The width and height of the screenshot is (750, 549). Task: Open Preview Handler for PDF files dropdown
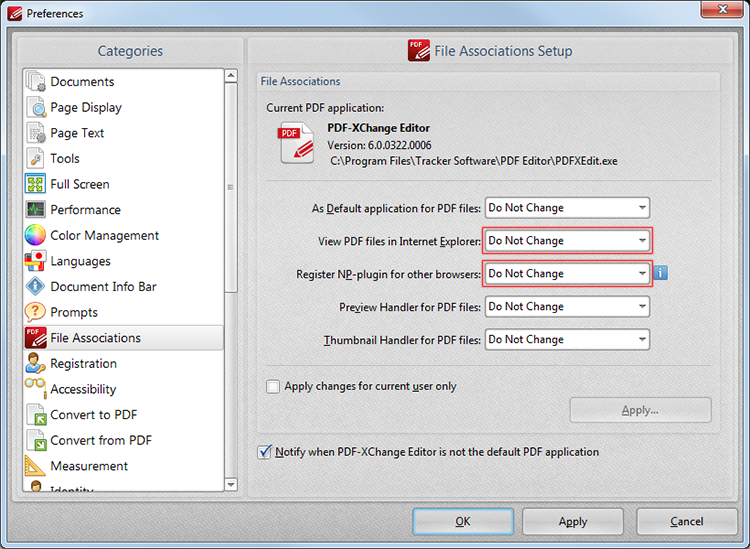(567, 307)
